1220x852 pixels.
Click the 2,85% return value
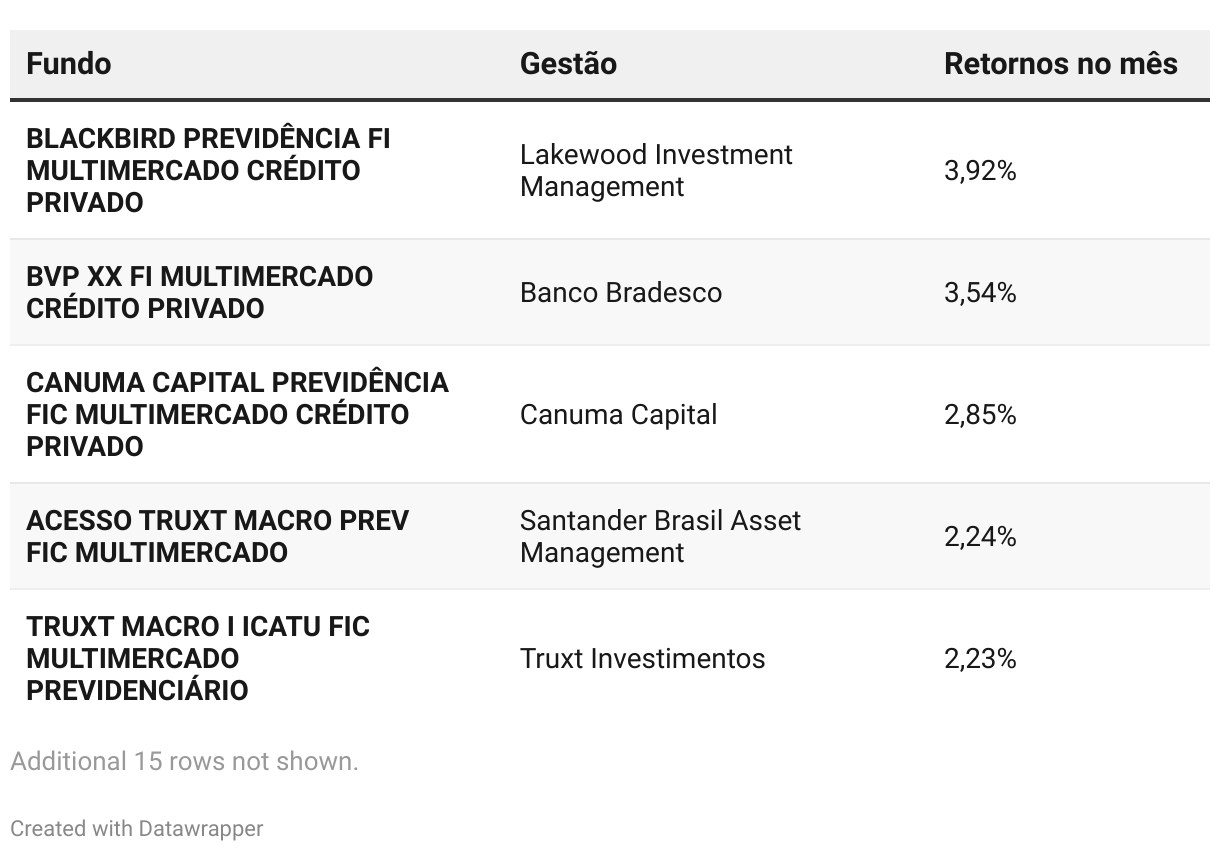click(x=980, y=415)
